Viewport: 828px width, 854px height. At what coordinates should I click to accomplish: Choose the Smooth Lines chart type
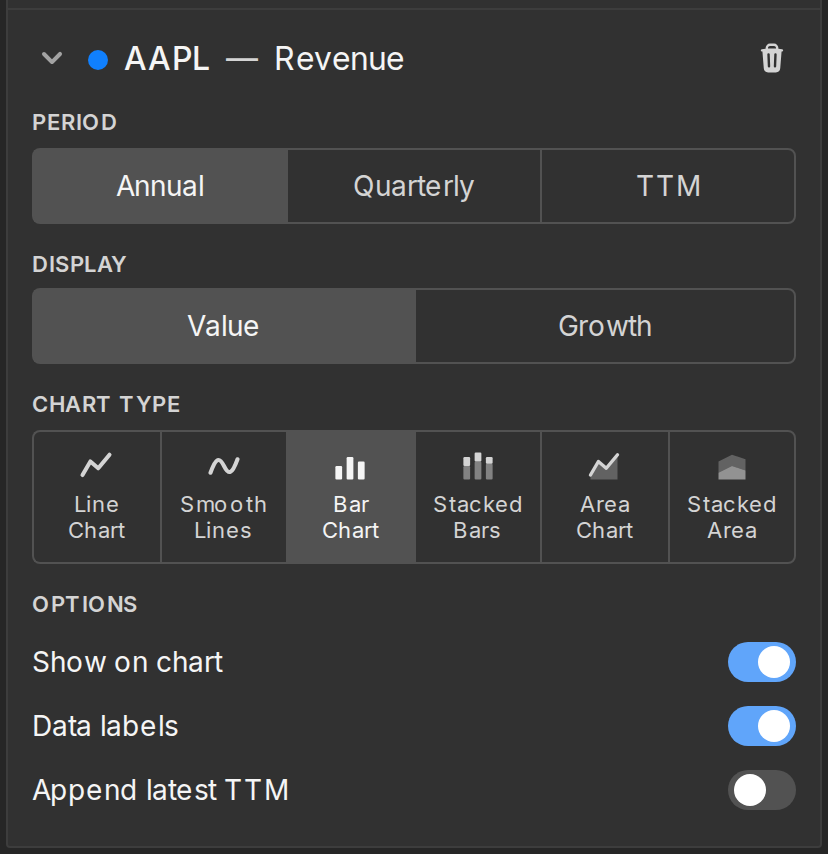pos(224,497)
